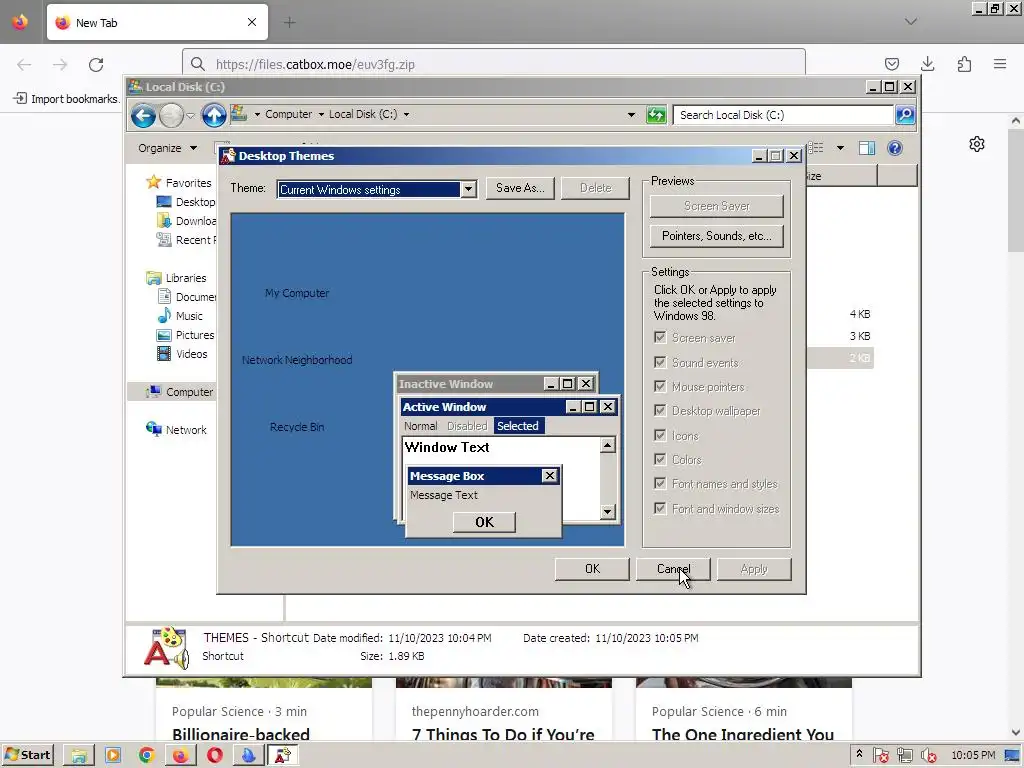This screenshot has height=768, width=1024.
Task: Open the Computer breadcrumb dropdown arrow
Action: point(321,114)
